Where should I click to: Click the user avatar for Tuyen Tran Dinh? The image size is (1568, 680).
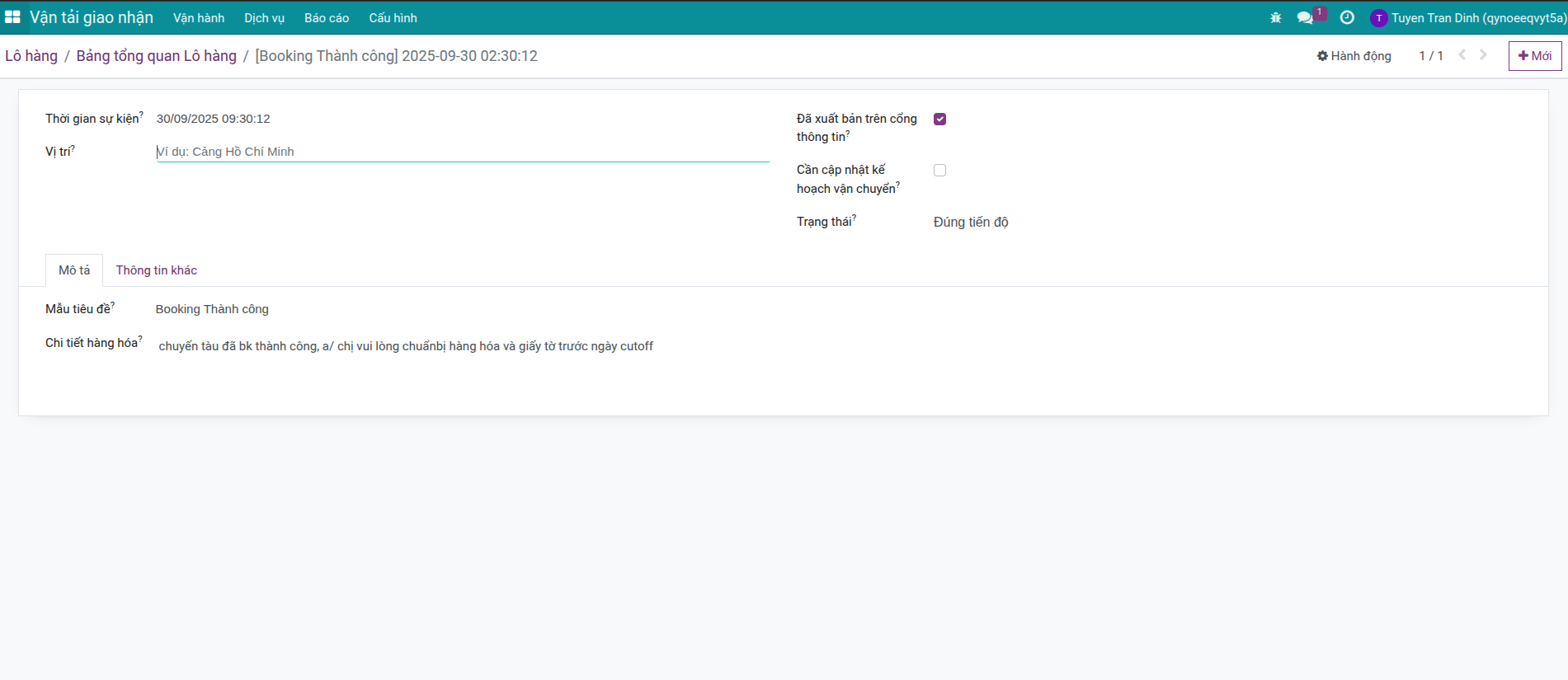[x=1378, y=18]
